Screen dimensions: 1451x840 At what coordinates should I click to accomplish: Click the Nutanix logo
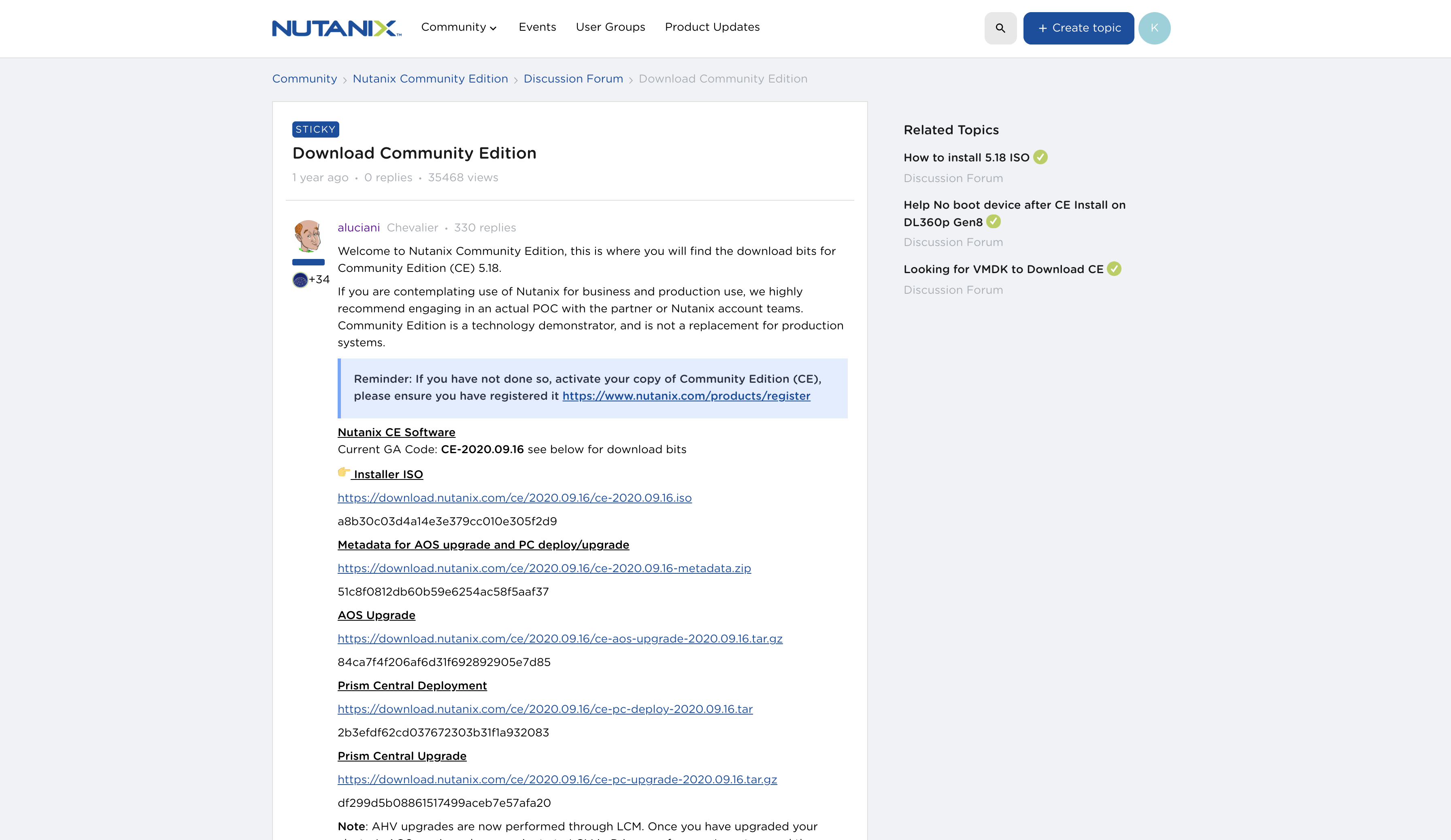coord(337,28)
